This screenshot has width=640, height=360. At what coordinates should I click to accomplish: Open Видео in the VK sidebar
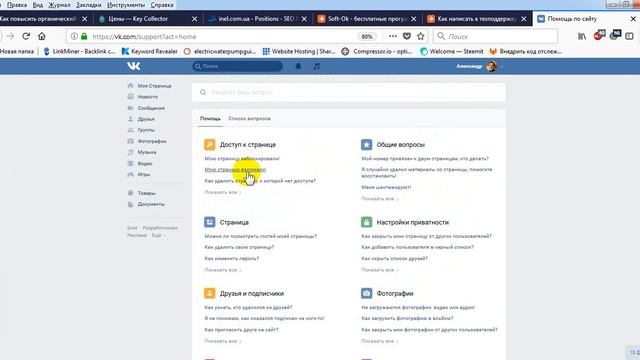pyautogui.click(x=140, y=163)
